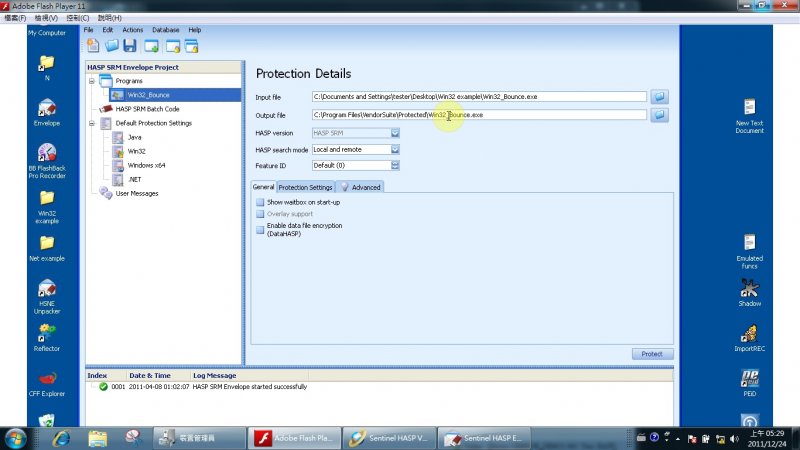Click the Date & Time column header
The image size is (800, 450).
point(149,376)
